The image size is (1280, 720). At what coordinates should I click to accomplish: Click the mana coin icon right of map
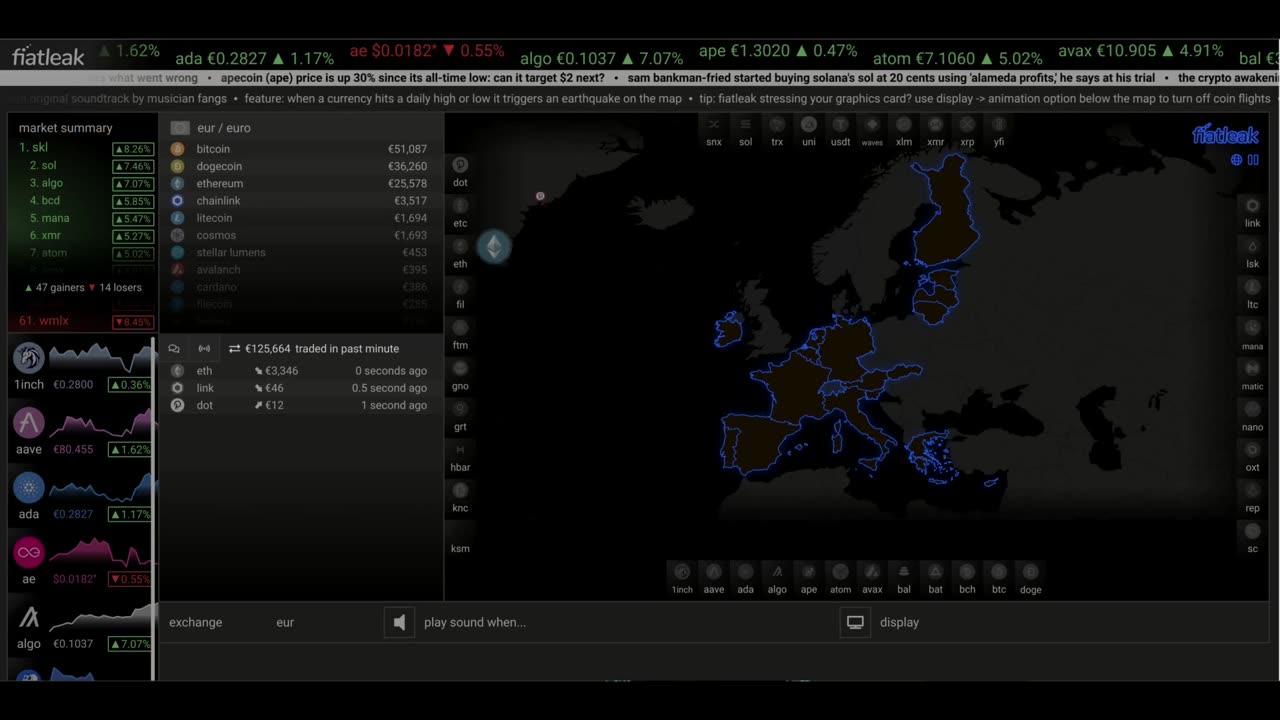pos(1252,327)
